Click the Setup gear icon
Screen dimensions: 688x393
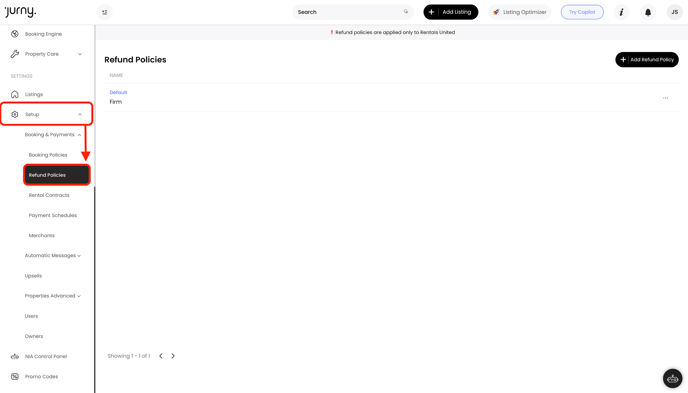[14, 114]
